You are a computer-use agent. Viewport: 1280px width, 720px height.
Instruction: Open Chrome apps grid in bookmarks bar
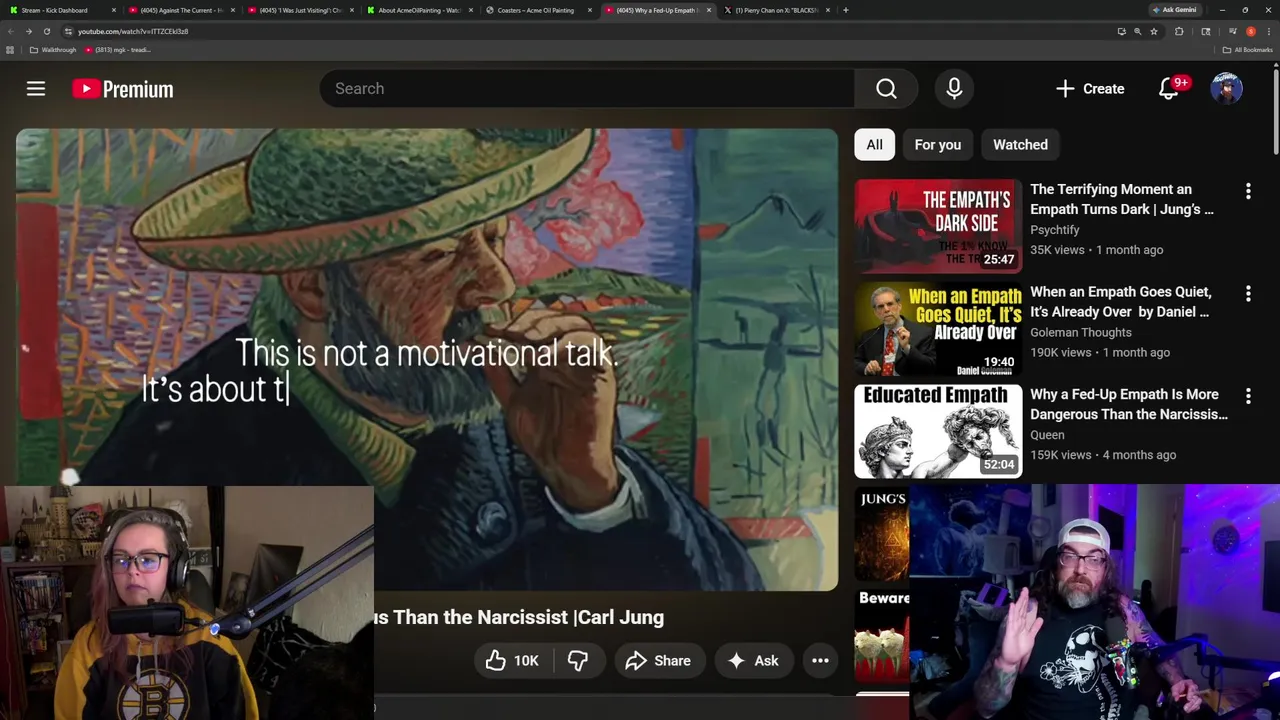tap(10, 50)
